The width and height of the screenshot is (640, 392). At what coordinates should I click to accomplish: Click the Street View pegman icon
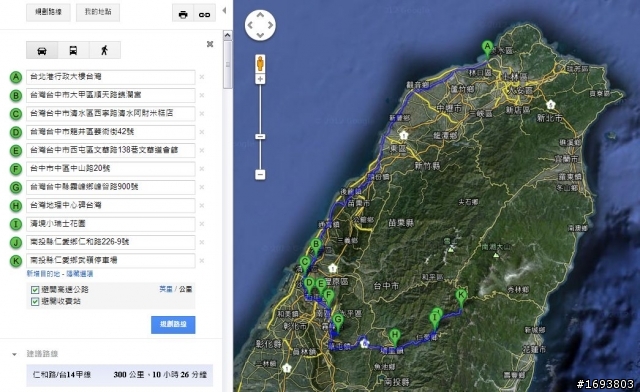[x=260, y=64]
